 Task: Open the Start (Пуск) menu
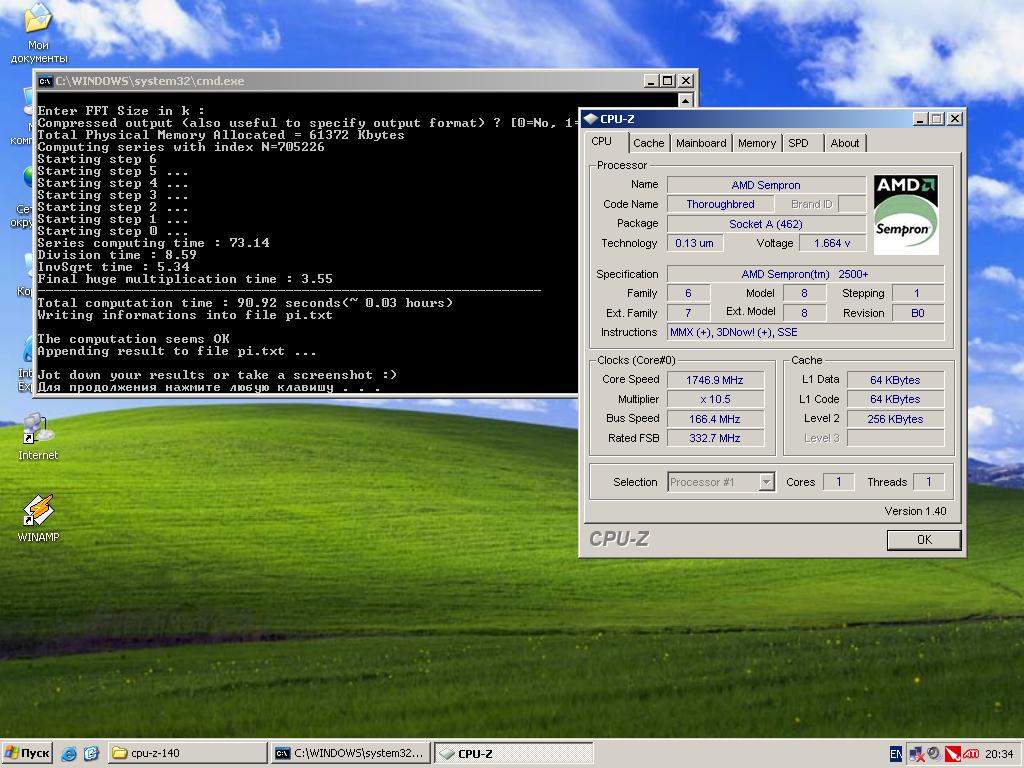coord(27,753)
